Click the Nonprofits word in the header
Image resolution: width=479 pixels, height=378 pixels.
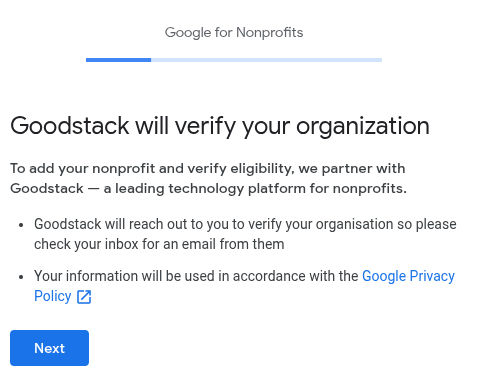tap(270, 33)
